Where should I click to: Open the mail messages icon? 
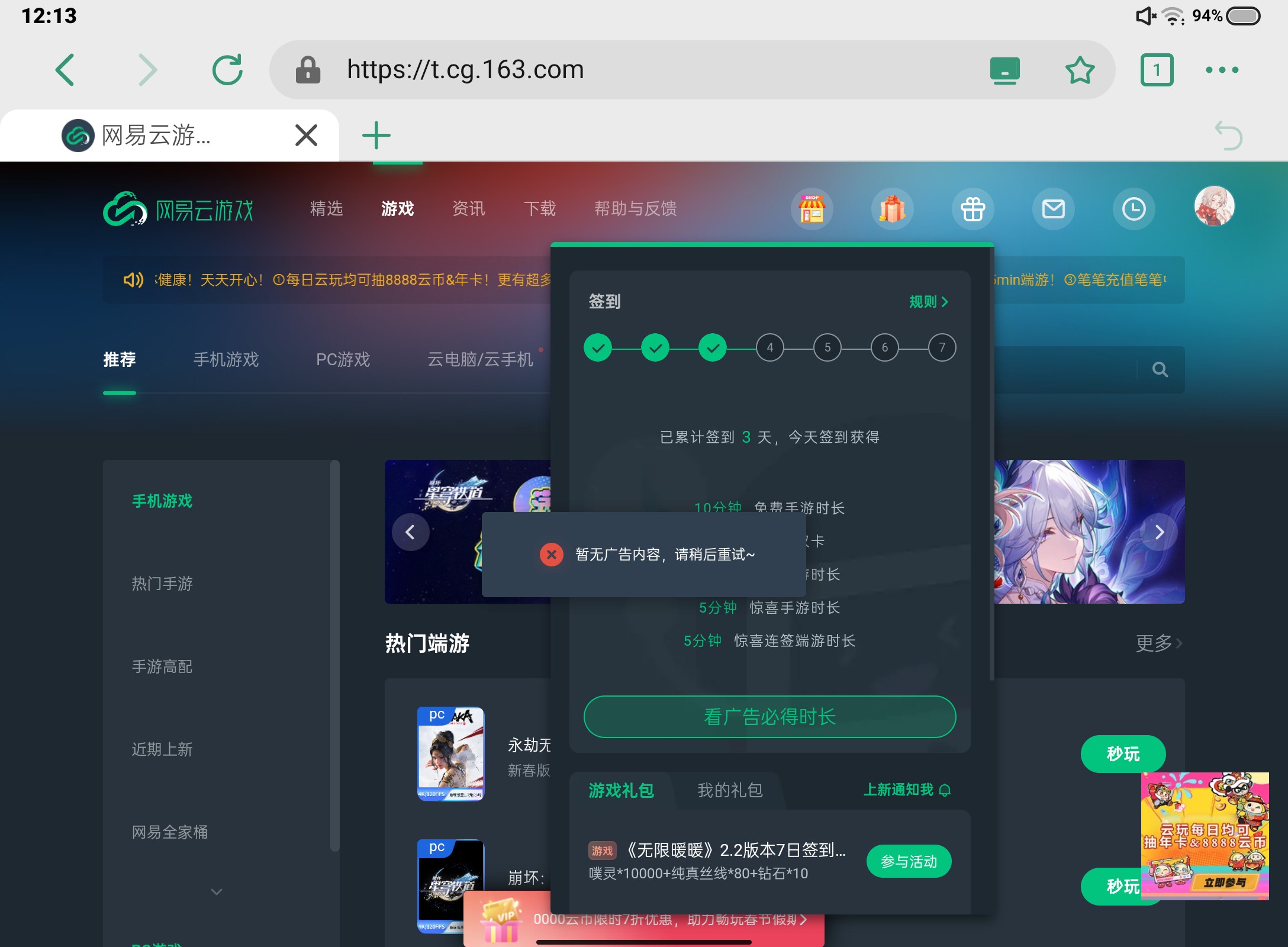click(1053, 209)
